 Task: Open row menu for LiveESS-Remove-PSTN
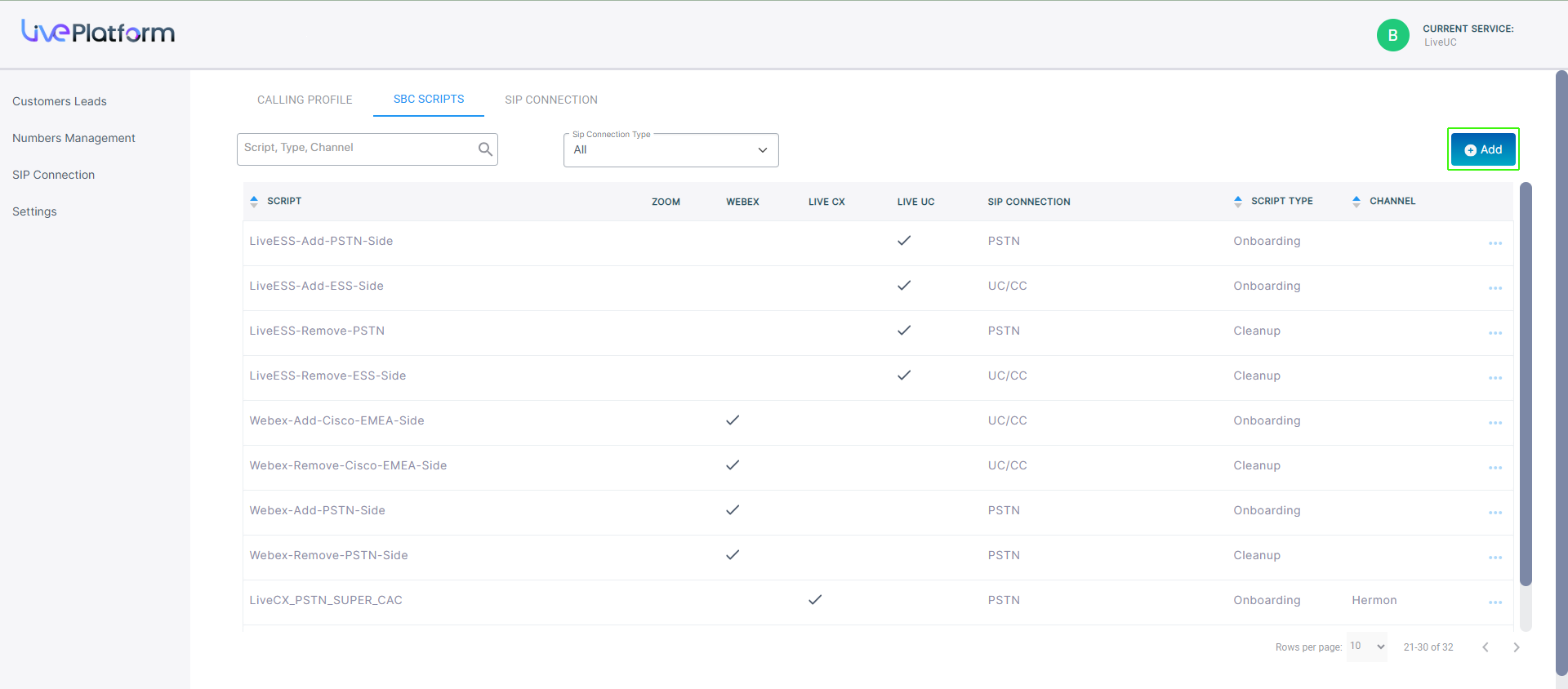1495,333
